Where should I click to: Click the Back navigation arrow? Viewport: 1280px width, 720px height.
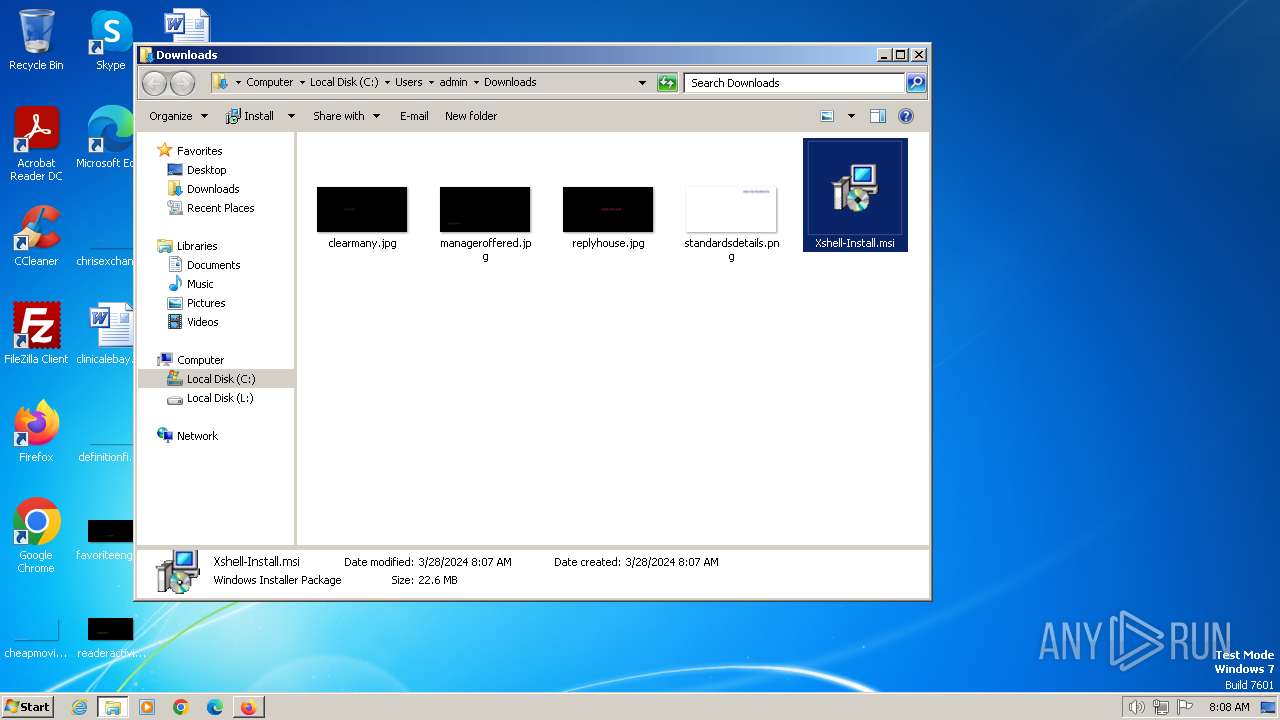155,83
